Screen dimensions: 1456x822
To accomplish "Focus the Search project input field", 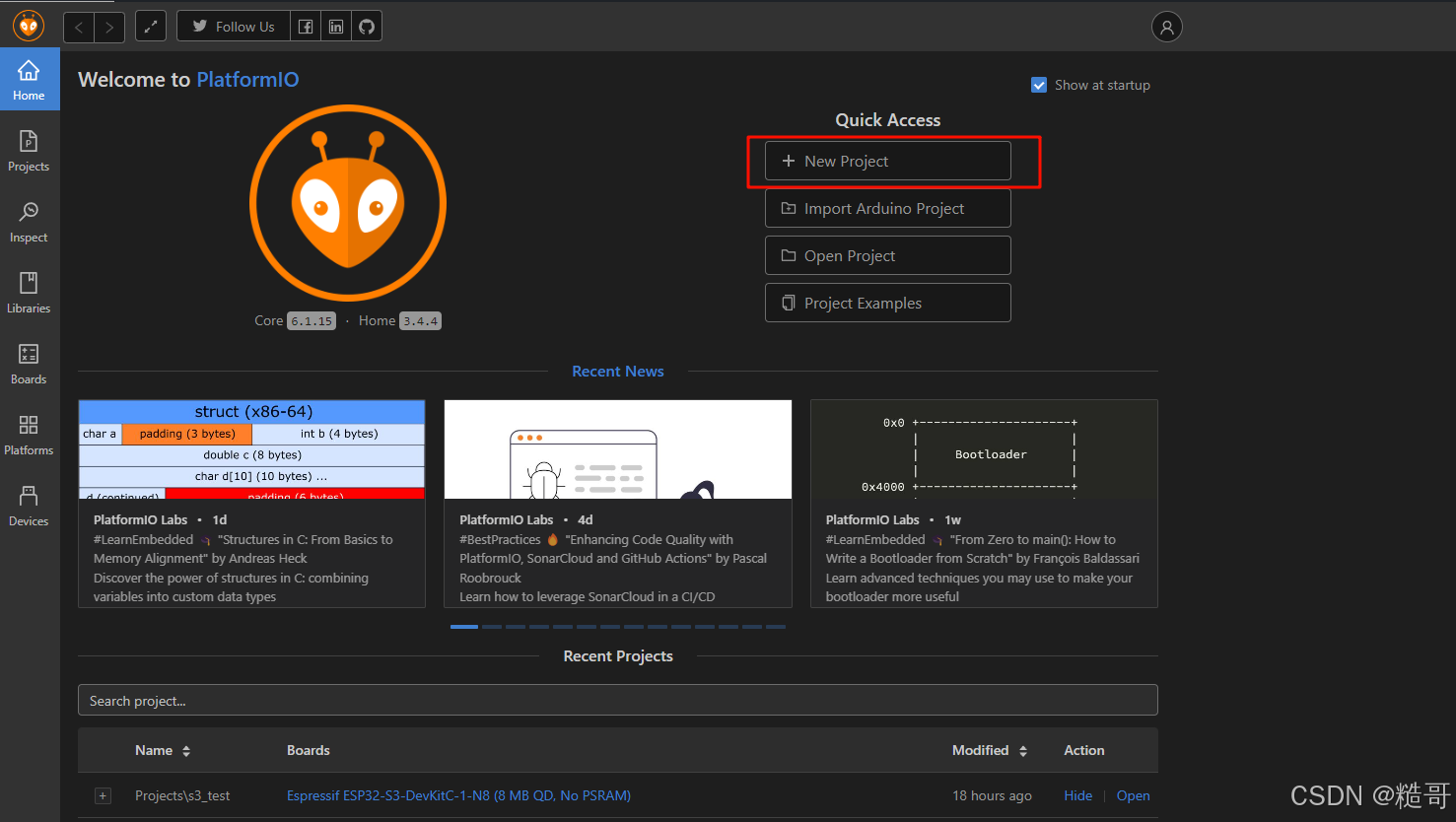I will (x=618, y=701).
